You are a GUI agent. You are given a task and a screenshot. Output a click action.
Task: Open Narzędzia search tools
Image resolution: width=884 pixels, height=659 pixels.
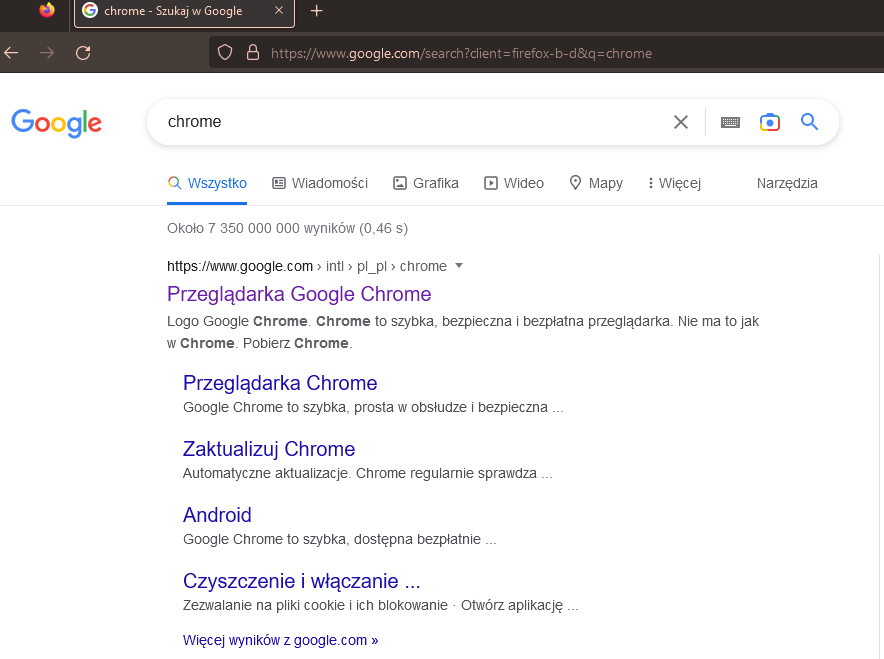[787, 183]
